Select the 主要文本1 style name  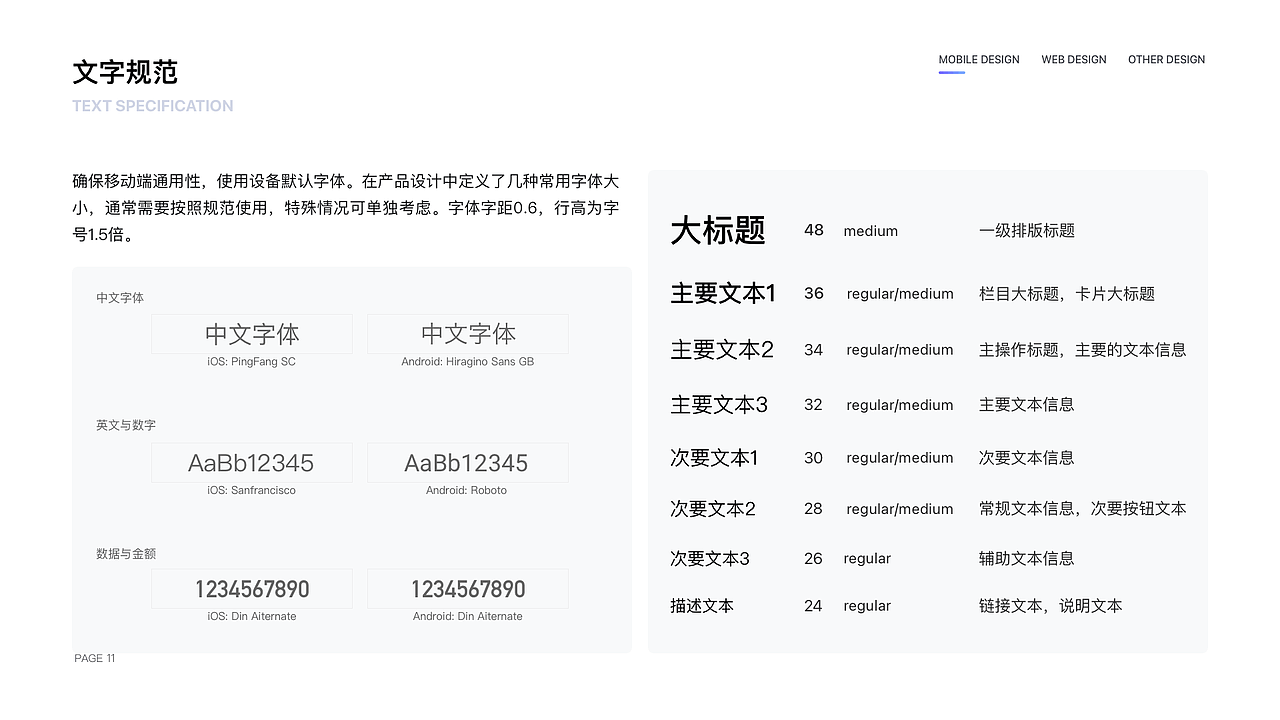pos(723,293)
